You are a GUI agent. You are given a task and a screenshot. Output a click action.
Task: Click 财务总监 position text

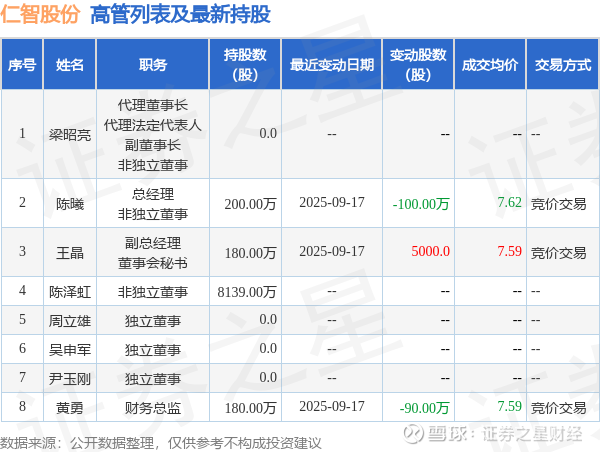(x=153, y=408)
